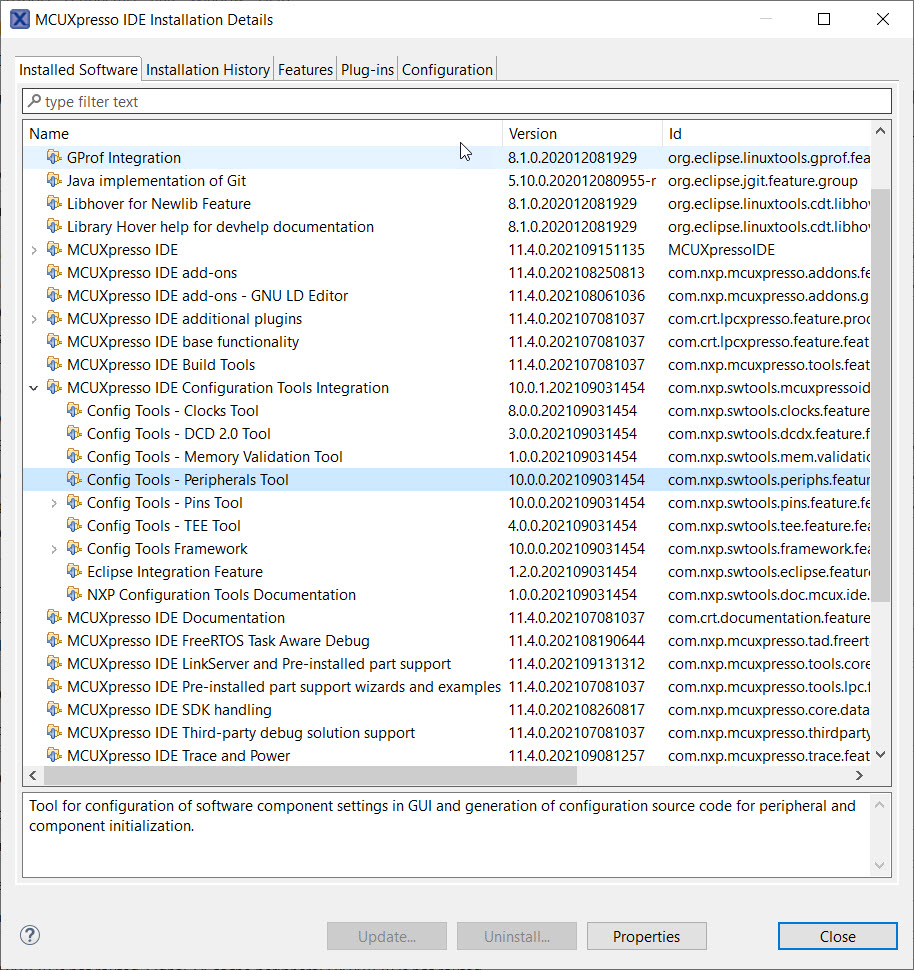Click the Java implementation of Git package icon

pos(55,180)
